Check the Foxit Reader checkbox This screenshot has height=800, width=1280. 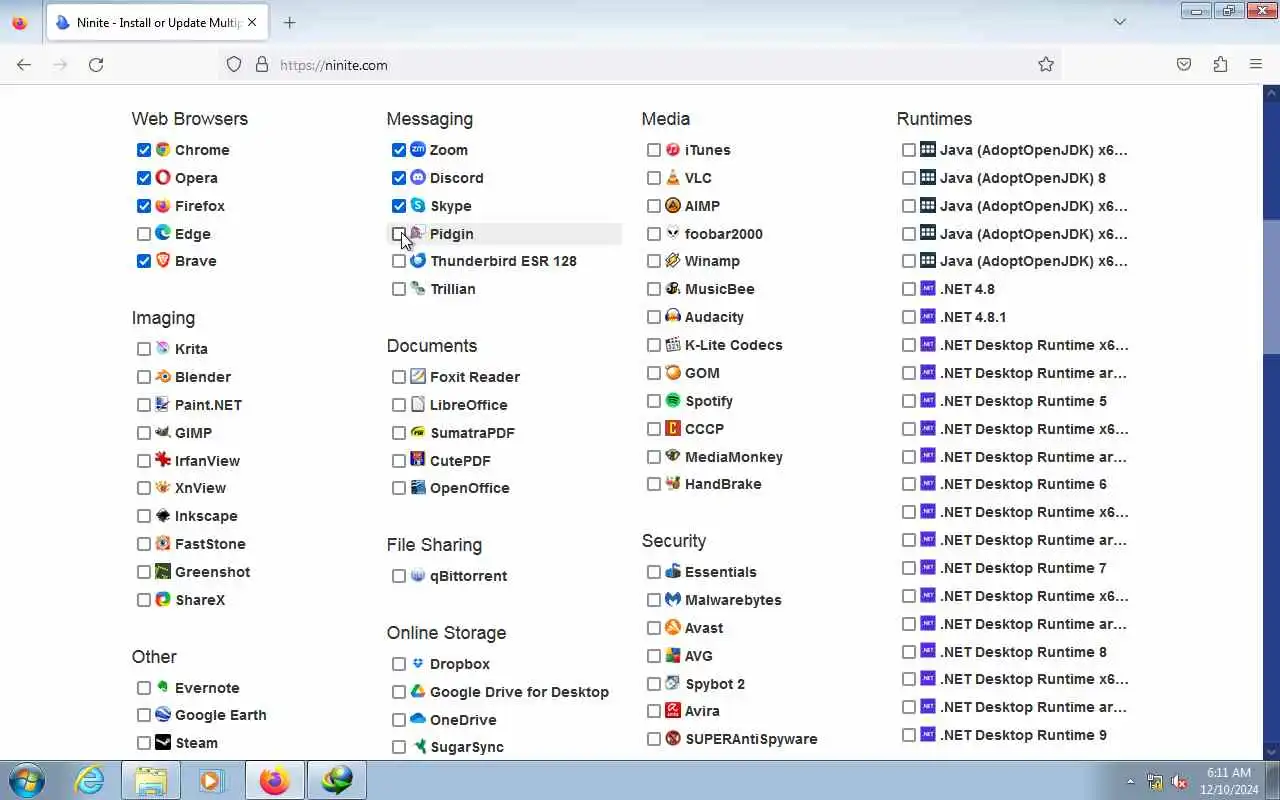[399, 377]
